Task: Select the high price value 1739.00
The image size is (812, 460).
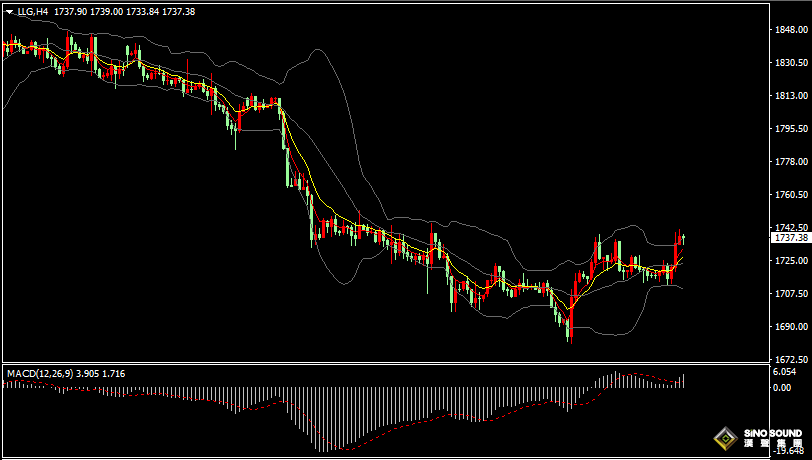Action: 107,11
